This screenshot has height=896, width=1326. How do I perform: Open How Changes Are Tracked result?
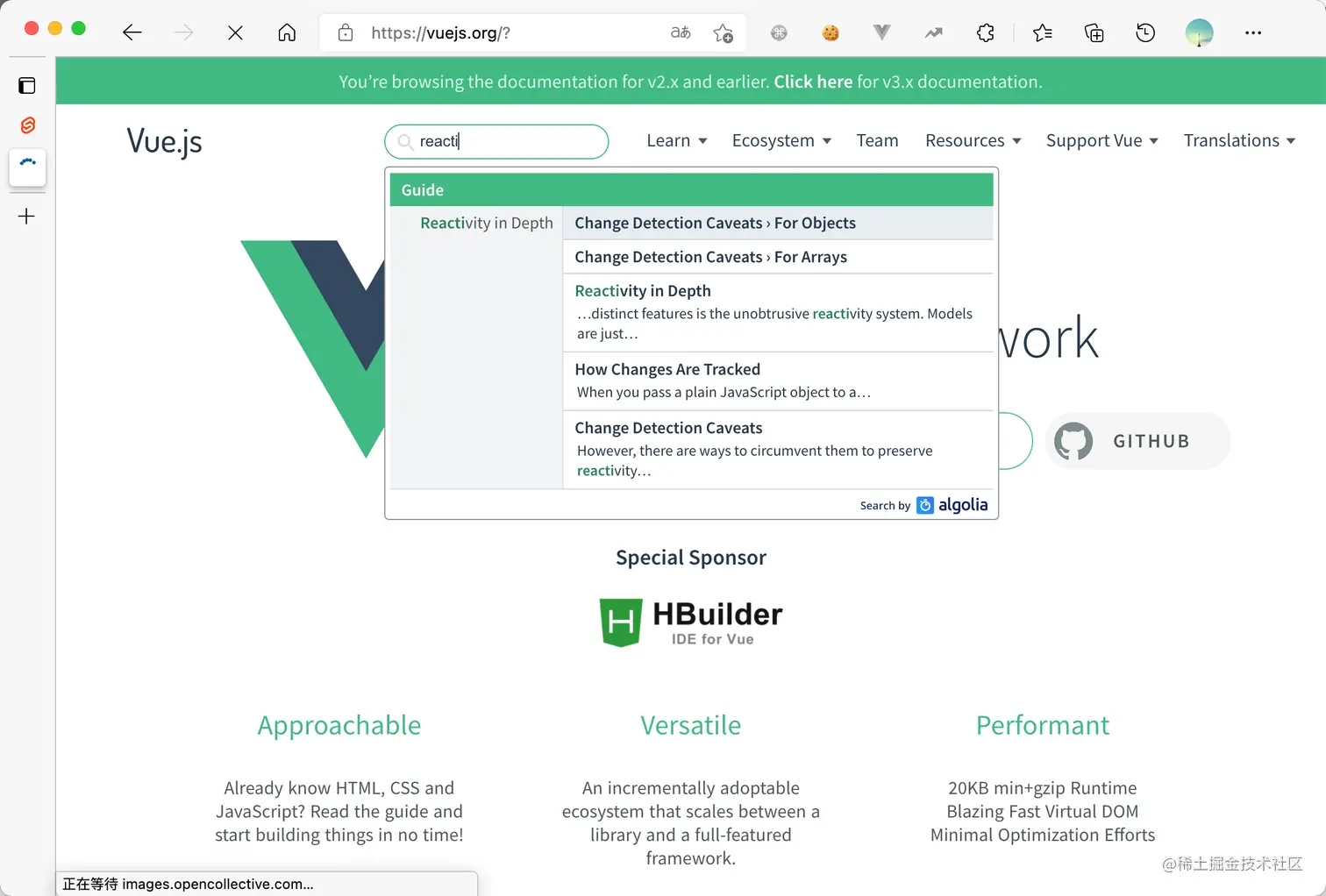778,381
